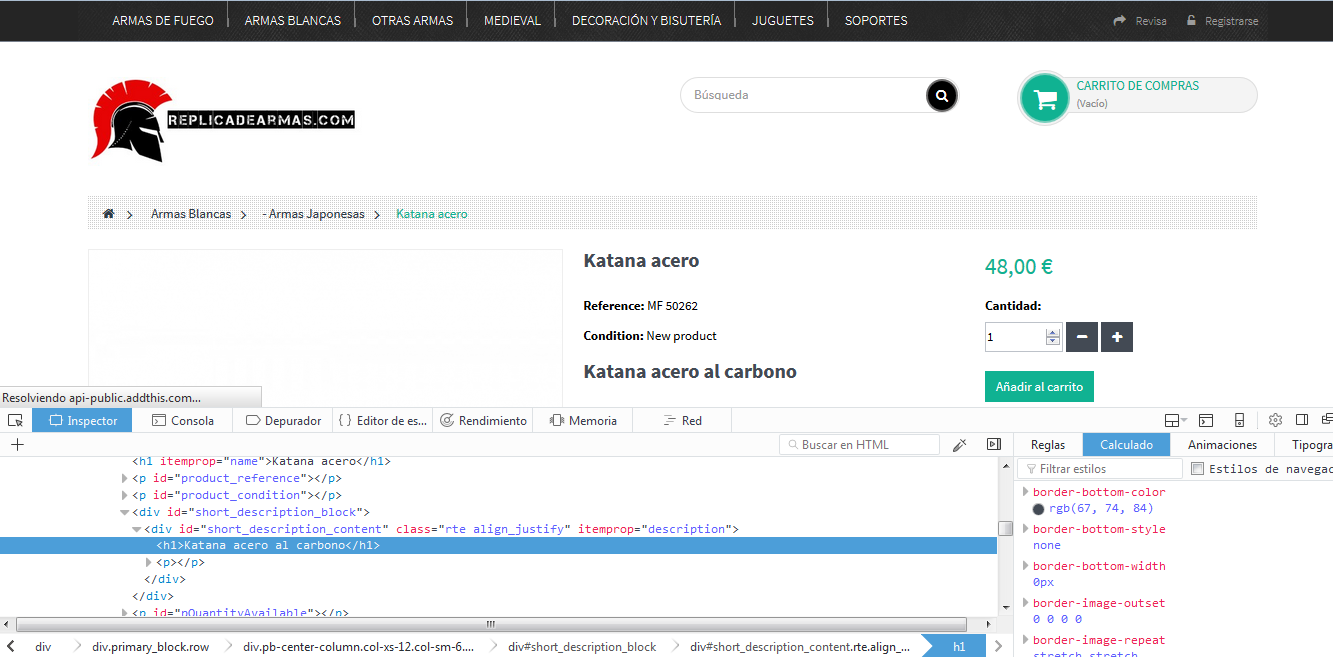Viewport: 1333px width, 657px height.
Task: Select the Calculado sidebar tab
Action: (x=1126, y=445)
